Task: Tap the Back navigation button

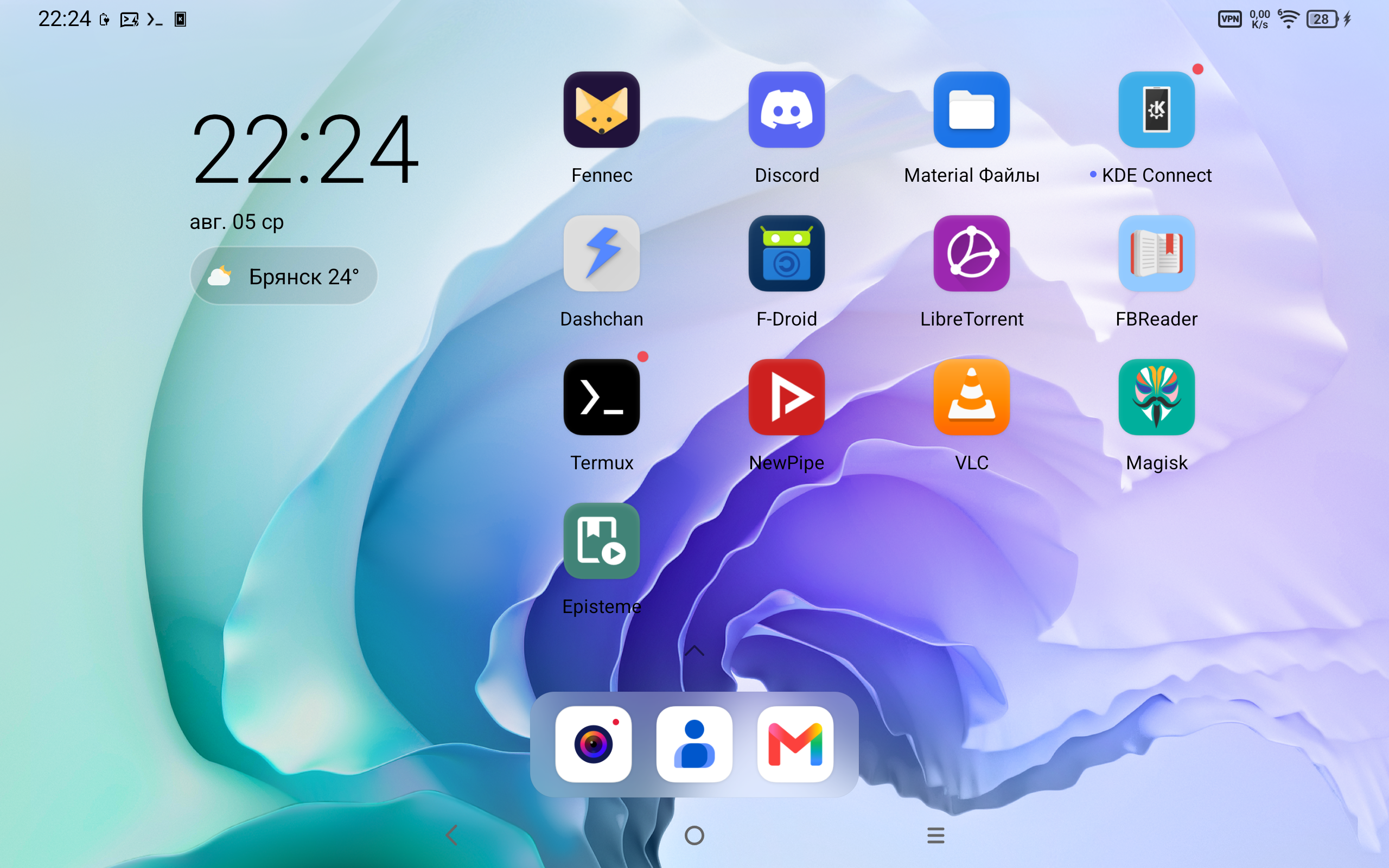Action: [x=453, y=835]
